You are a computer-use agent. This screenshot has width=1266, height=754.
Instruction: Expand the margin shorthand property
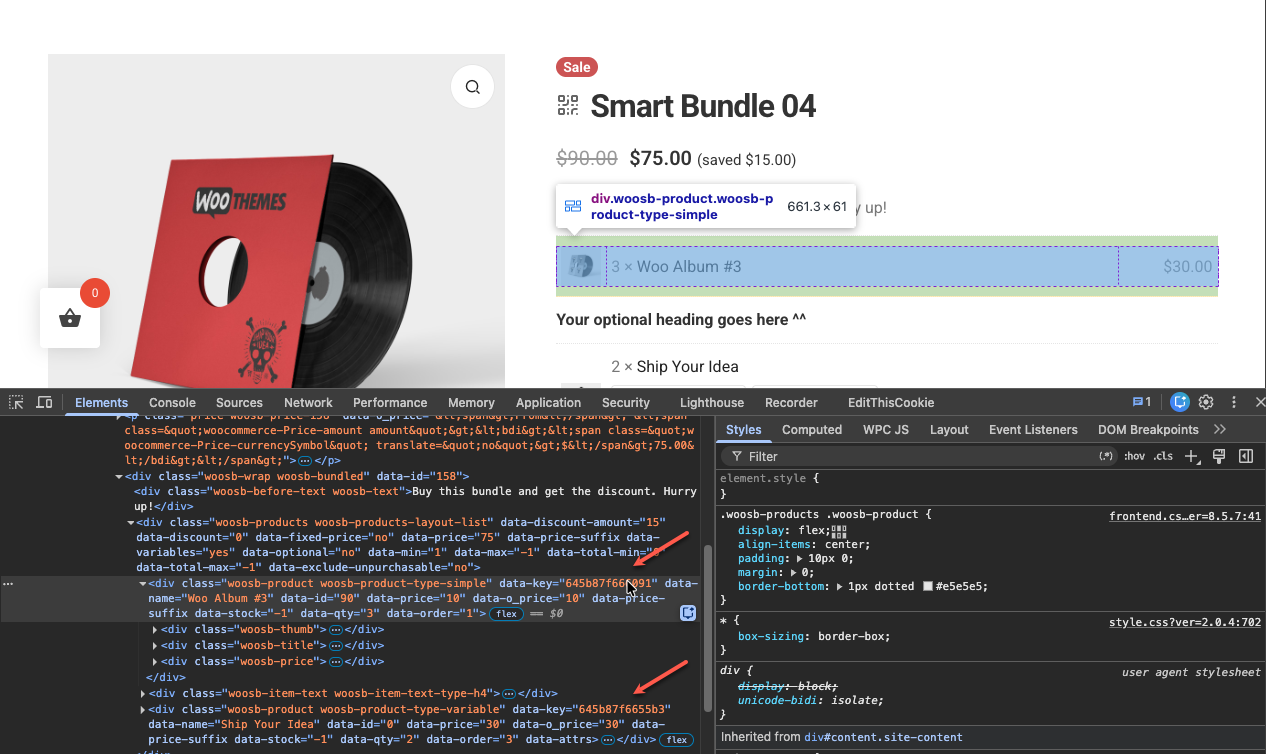[794, 572]
